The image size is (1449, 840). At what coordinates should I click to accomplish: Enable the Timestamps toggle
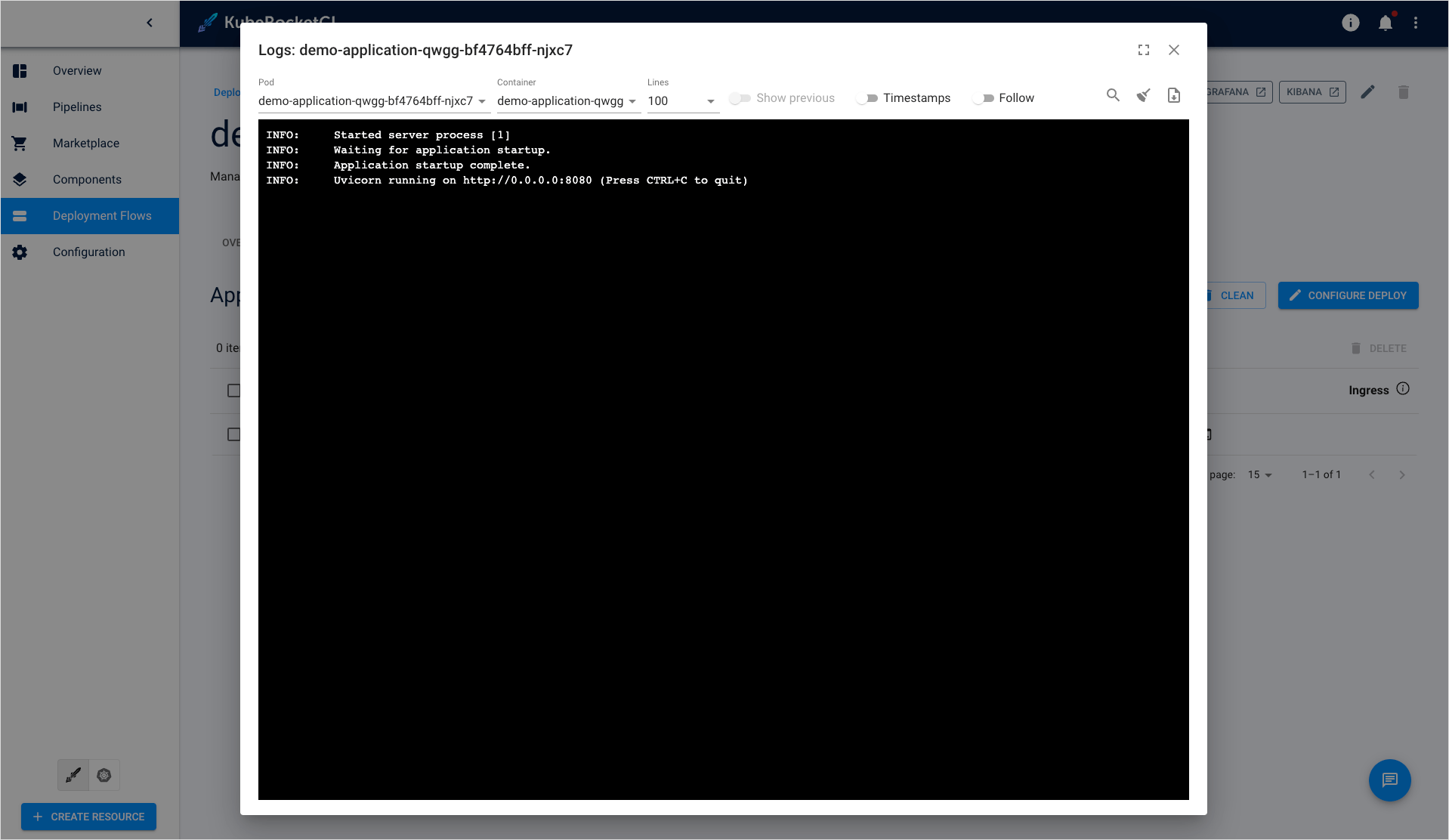[867, 98]
